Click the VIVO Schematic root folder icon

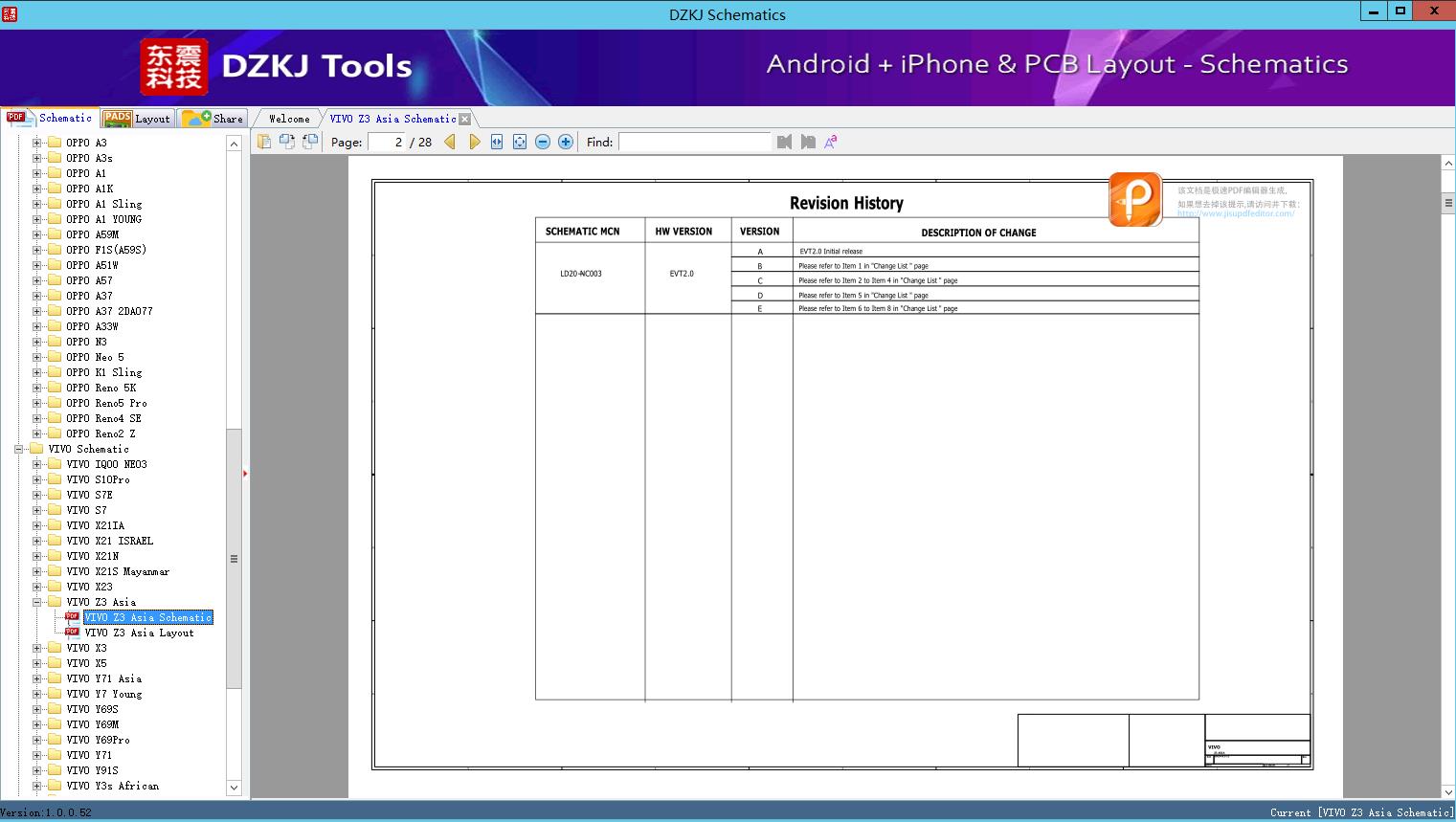pyautogui.click(x=36, y=449)
